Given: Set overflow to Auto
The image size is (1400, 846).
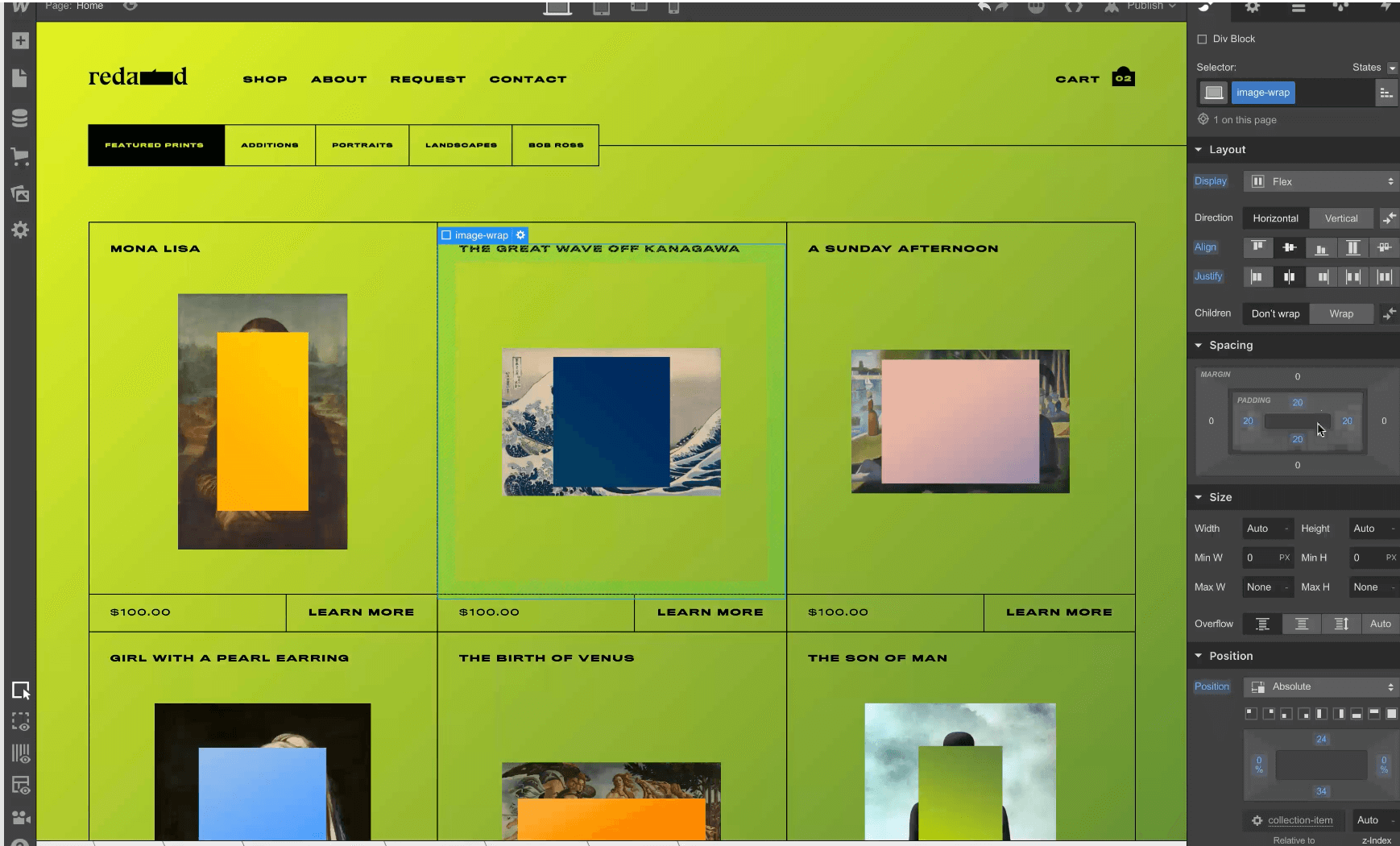Looking at the screenshot, I should pyautogui.click(x=1380, y=624).
